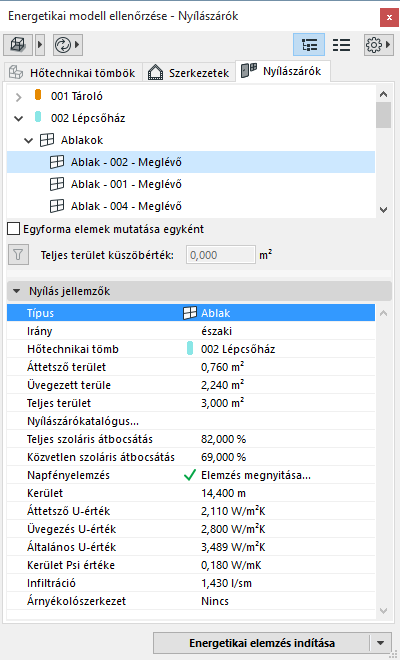400x660 pixels.
Task: Click Áttetsző terület value 0,760 m²
Action: coord(222,367)
